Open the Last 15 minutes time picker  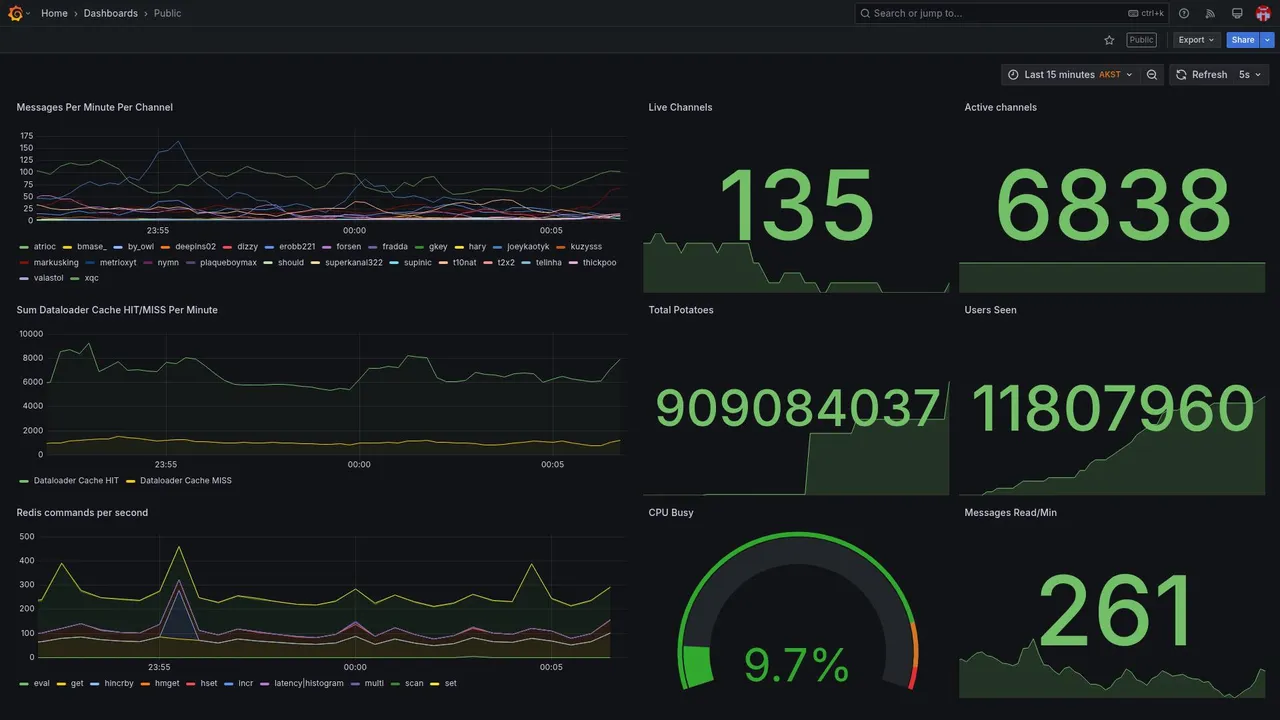click(1070, 75)
